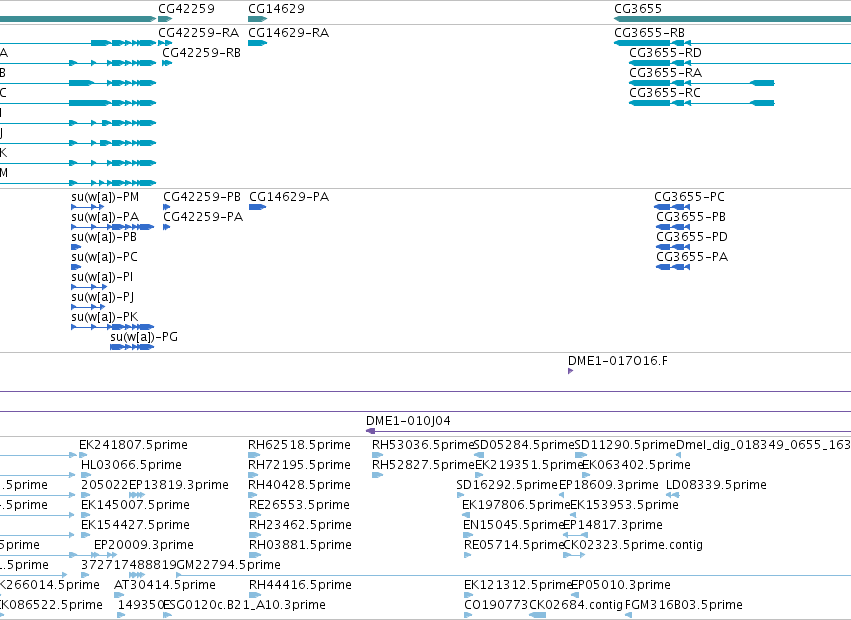The image size is (851, 620).
Task: Click the LD08339.5prime EST label
Action: 716,485
